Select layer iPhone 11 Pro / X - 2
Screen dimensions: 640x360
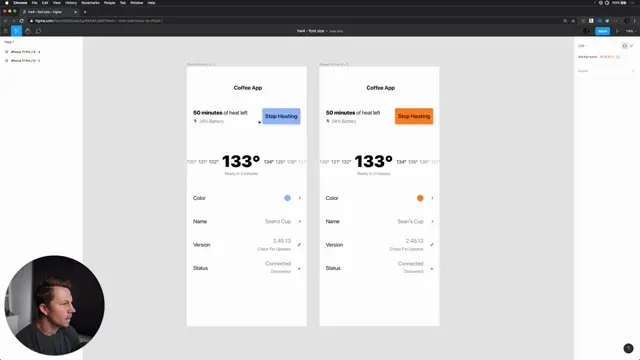point(25,52)
